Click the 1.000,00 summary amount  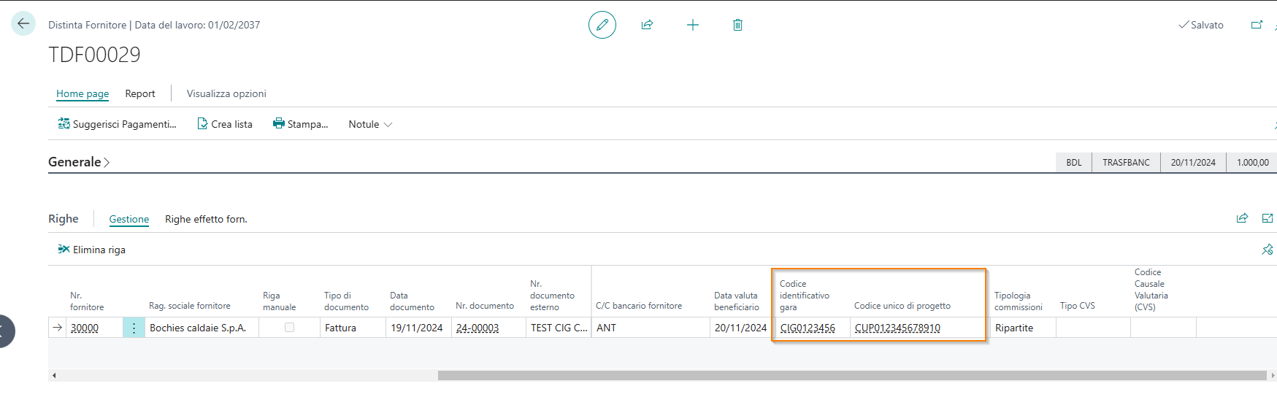pyautogui.click(x=1253, y=162)
